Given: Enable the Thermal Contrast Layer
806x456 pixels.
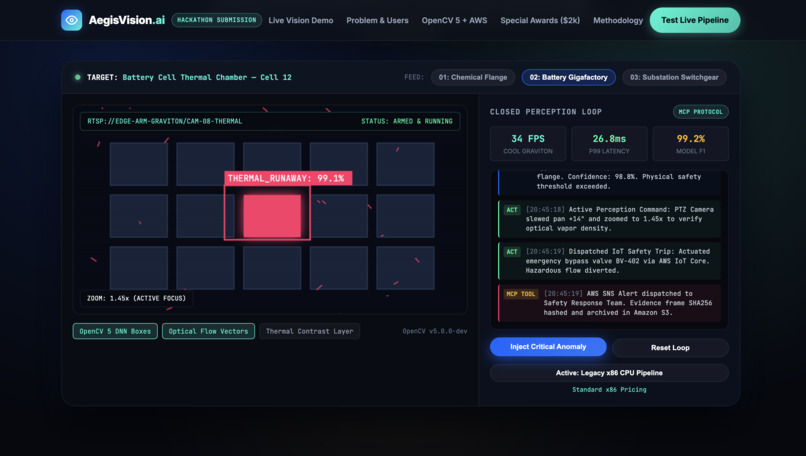Looking at the screenshot, I should 309,331.
